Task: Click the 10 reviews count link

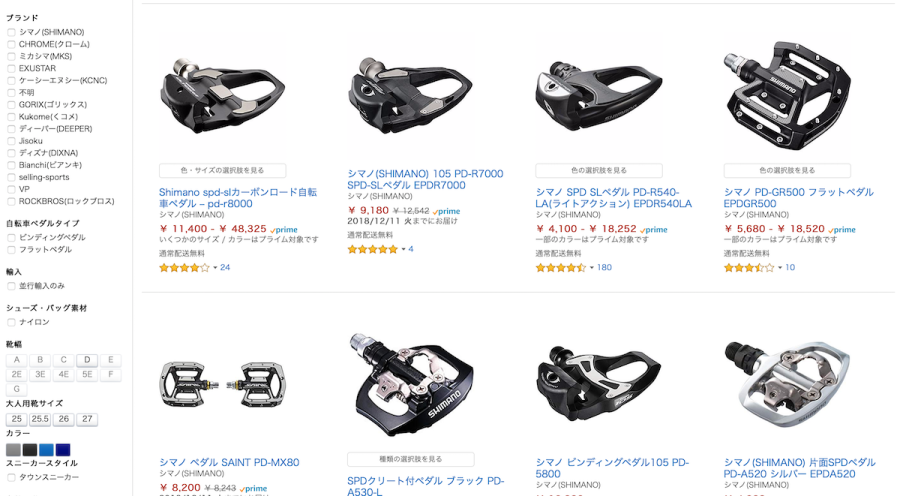Action: coord(790,268)
